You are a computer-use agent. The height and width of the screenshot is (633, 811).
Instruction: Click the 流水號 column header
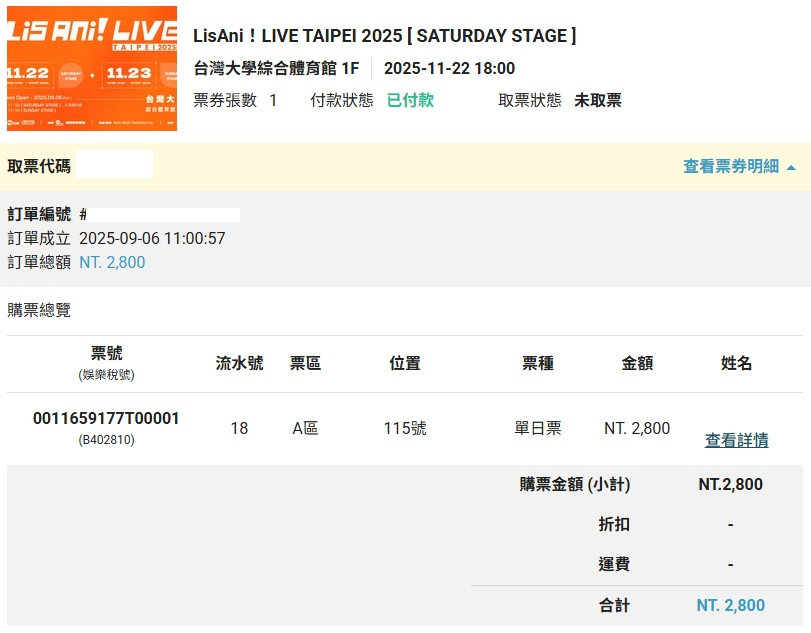tap(239, 363)
